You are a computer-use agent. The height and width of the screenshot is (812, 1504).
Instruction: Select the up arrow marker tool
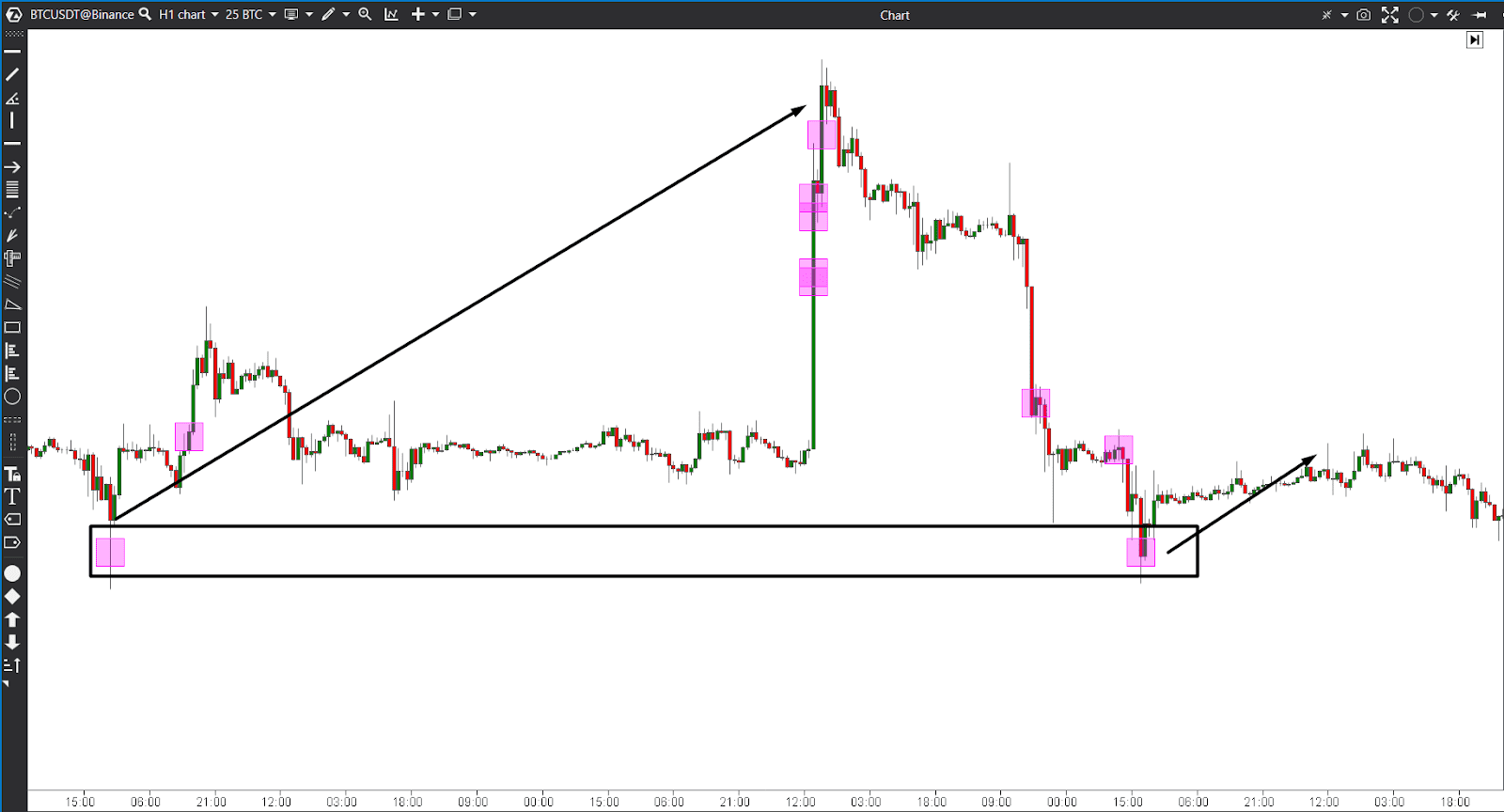click(x=12, y=619)
